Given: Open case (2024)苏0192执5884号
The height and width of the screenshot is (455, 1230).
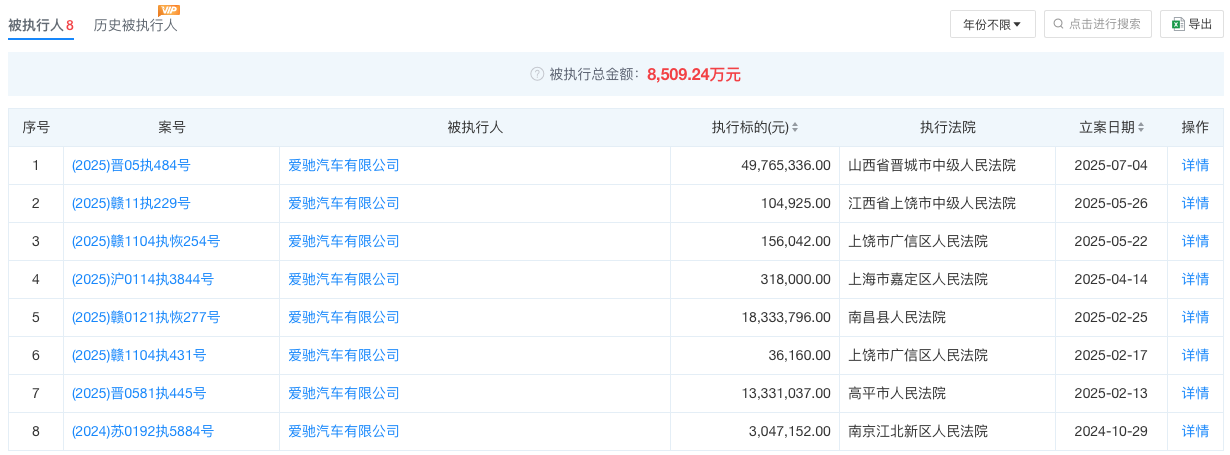Looking at the screenshot, I should pos(142,431).
